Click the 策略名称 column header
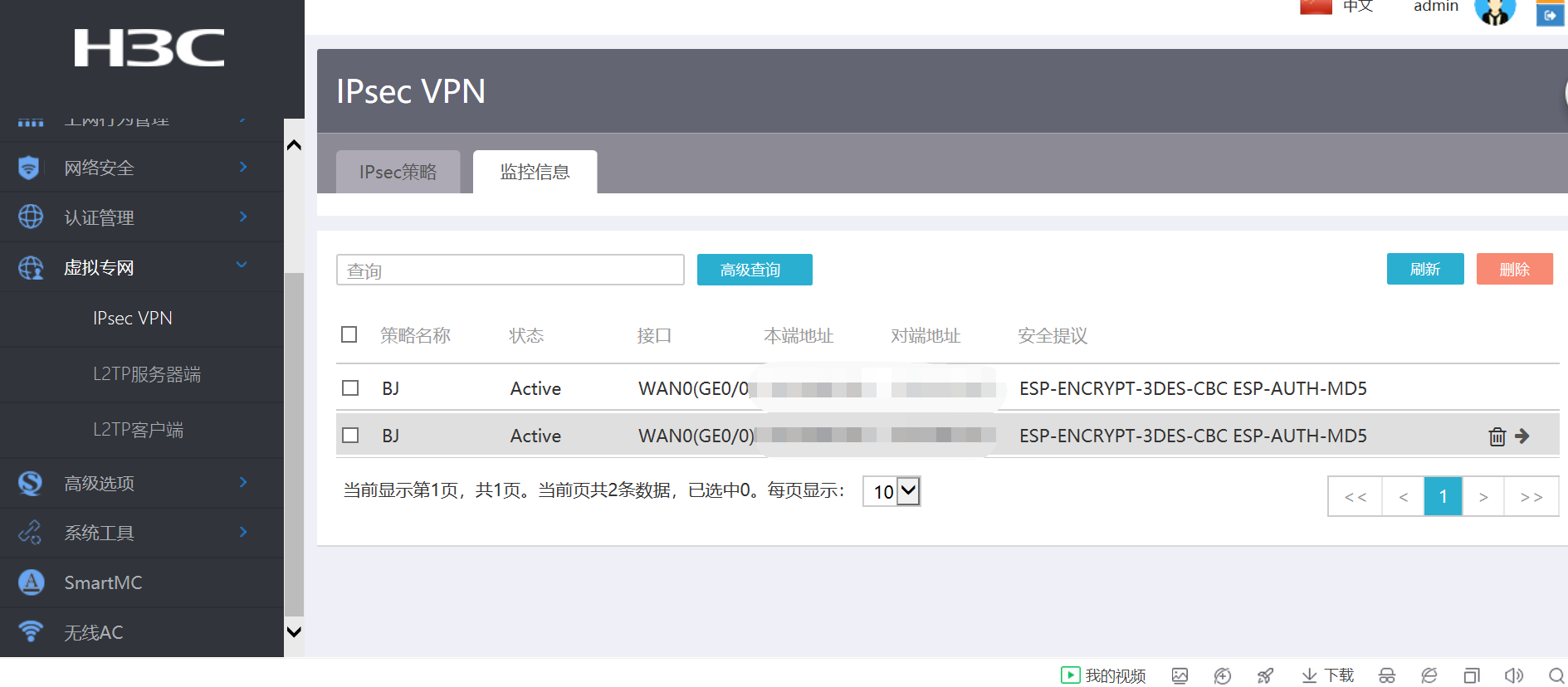This screenshot has height=687, width=1568. [415, 335]
